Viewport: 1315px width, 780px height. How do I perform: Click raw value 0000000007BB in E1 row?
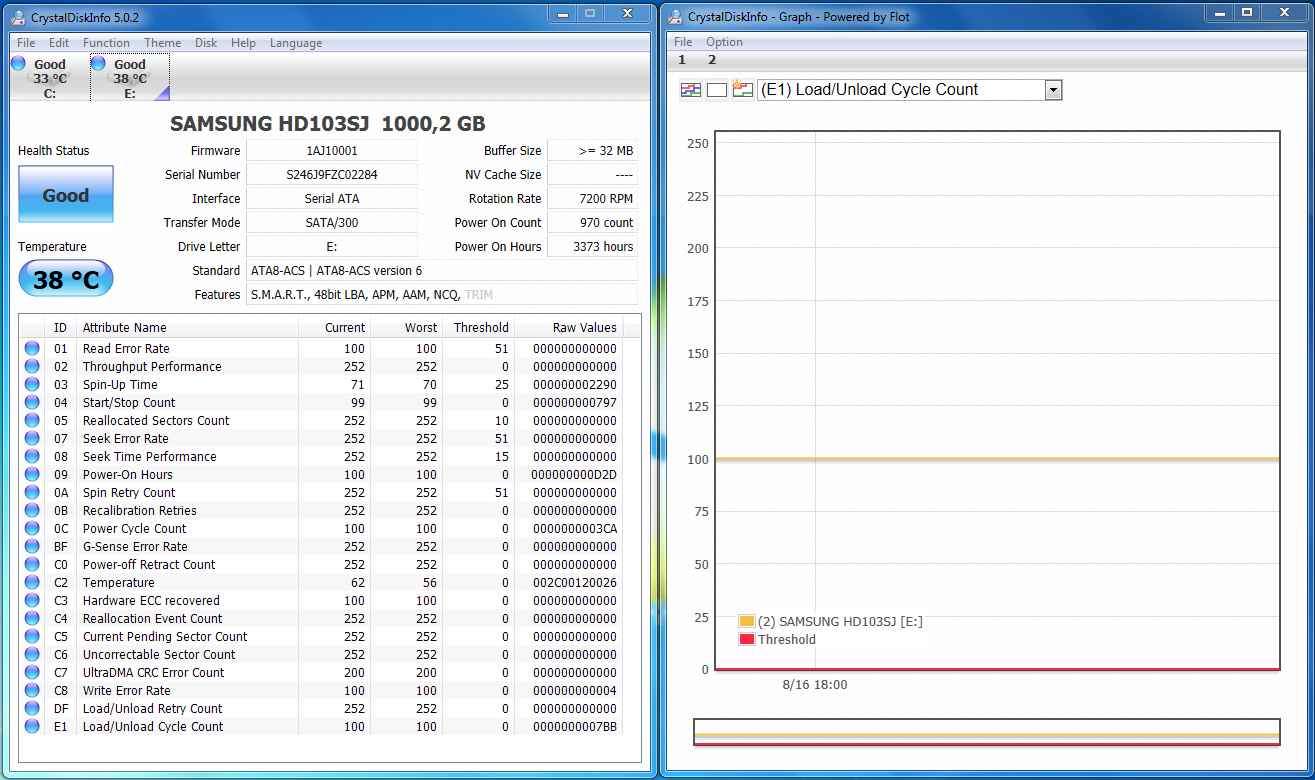(x=574, y=727)
